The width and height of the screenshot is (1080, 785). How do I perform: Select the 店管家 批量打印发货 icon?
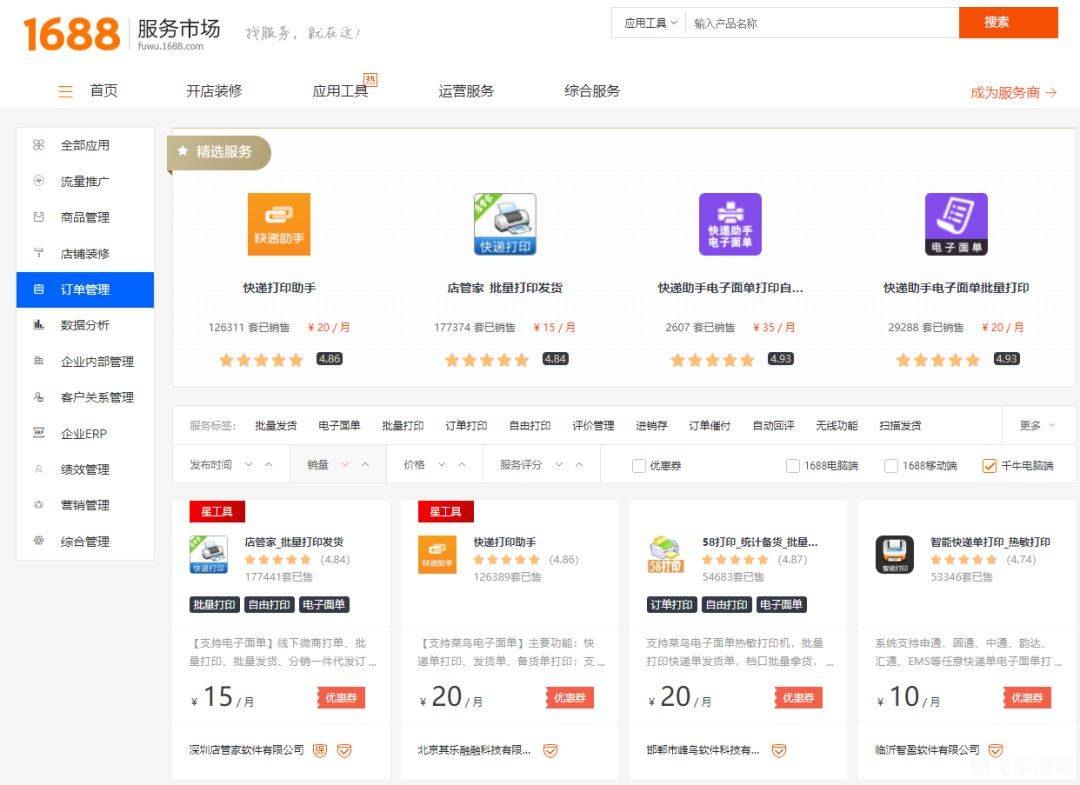505,222
